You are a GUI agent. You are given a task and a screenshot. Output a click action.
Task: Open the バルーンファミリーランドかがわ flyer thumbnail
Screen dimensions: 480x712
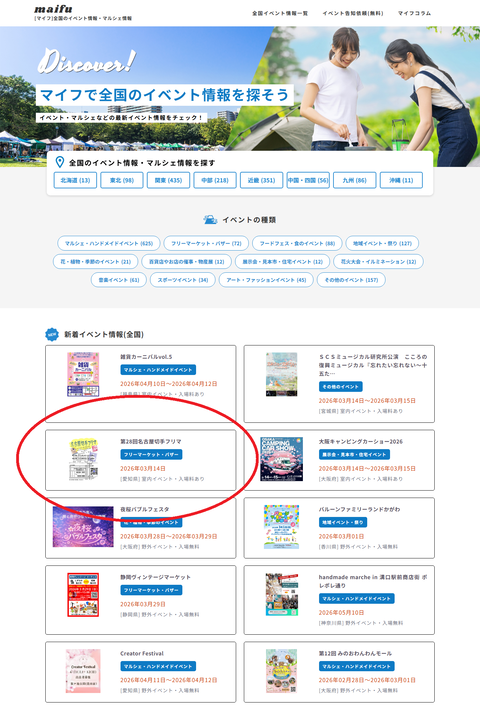tap(282, 527)
